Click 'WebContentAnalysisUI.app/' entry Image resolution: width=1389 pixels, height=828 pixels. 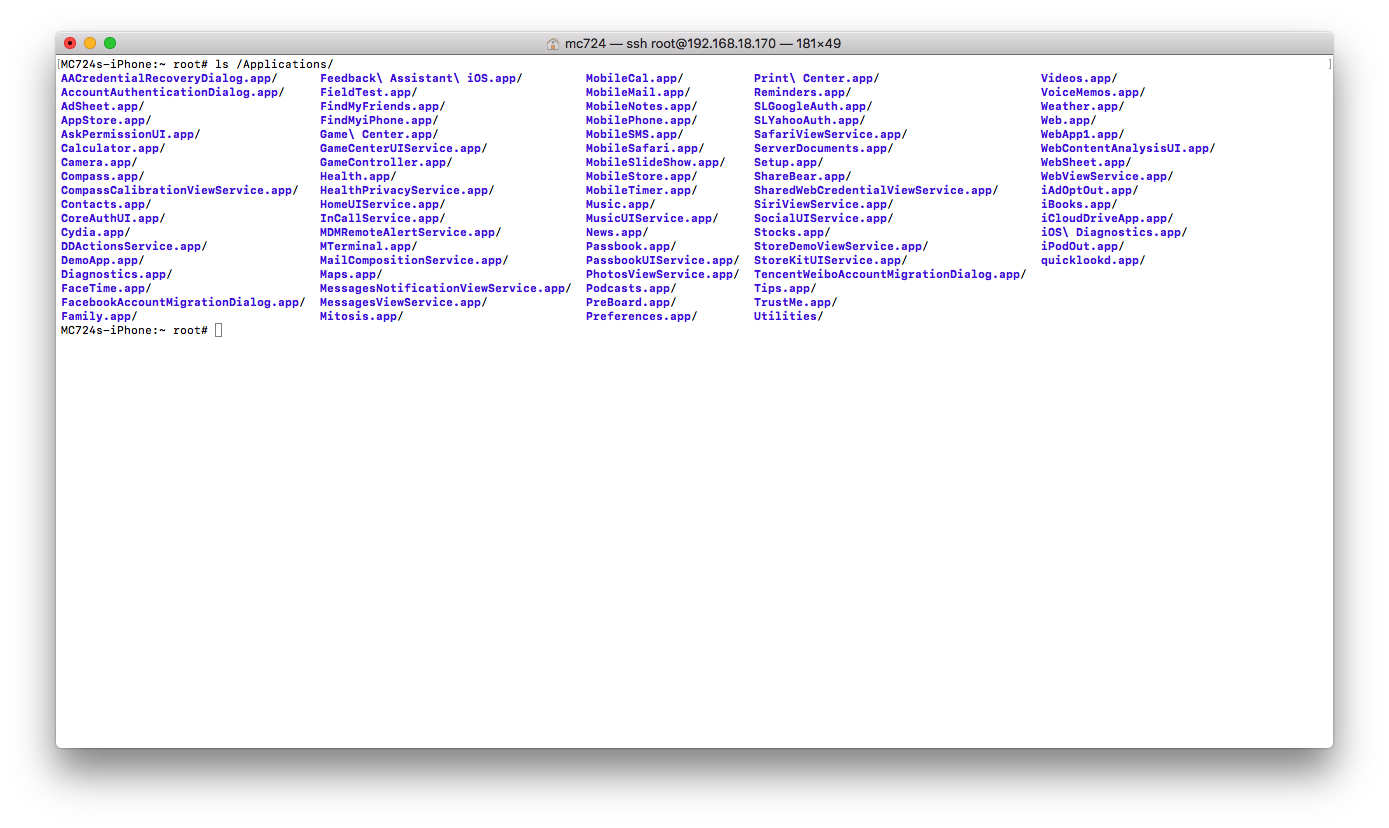1128,148
